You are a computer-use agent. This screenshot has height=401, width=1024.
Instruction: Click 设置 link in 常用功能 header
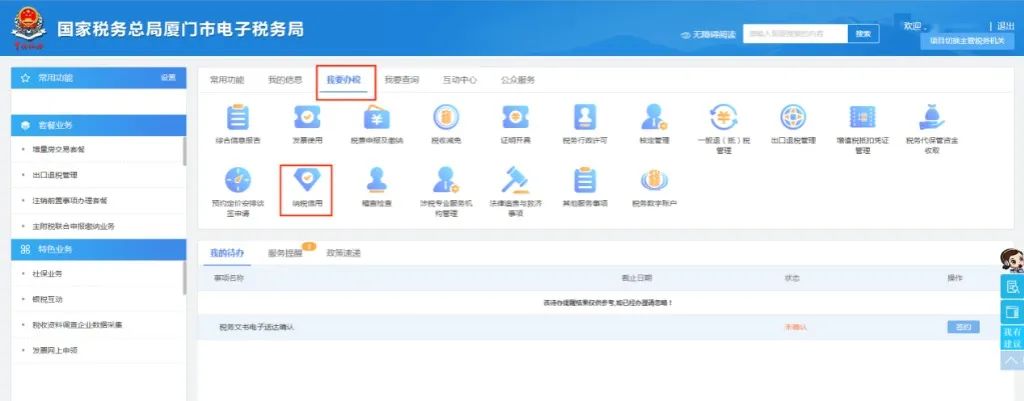click(168, 78)
